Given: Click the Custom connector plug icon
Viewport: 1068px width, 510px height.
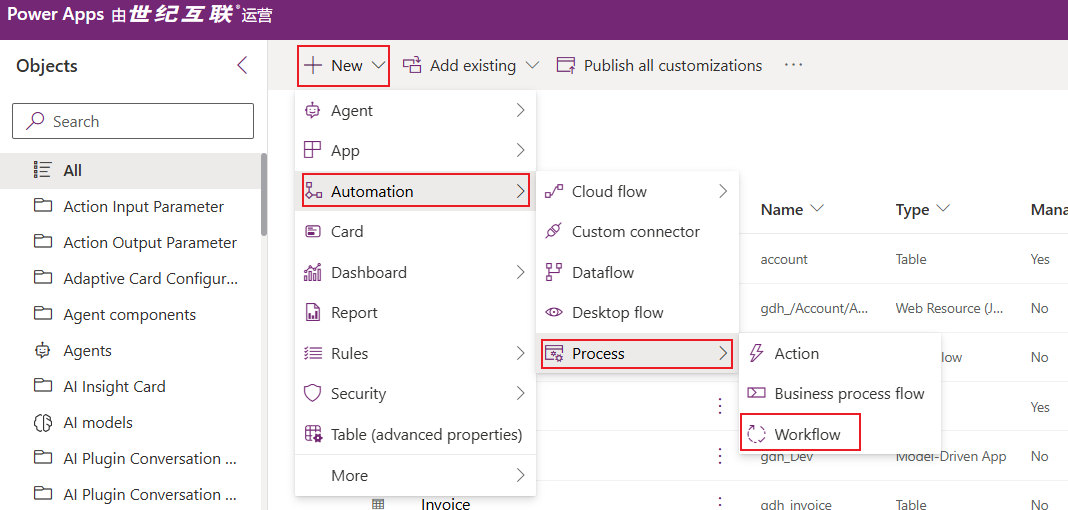Looking at the screenshot, I should 554,232.
